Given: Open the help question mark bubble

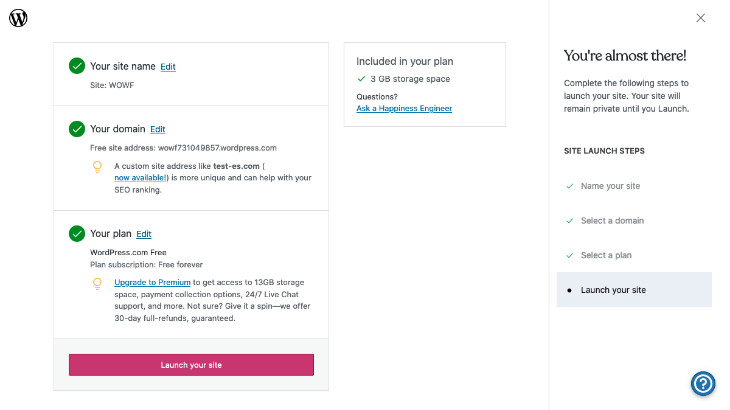Looking at the screenshot, I should click(703, 383).
